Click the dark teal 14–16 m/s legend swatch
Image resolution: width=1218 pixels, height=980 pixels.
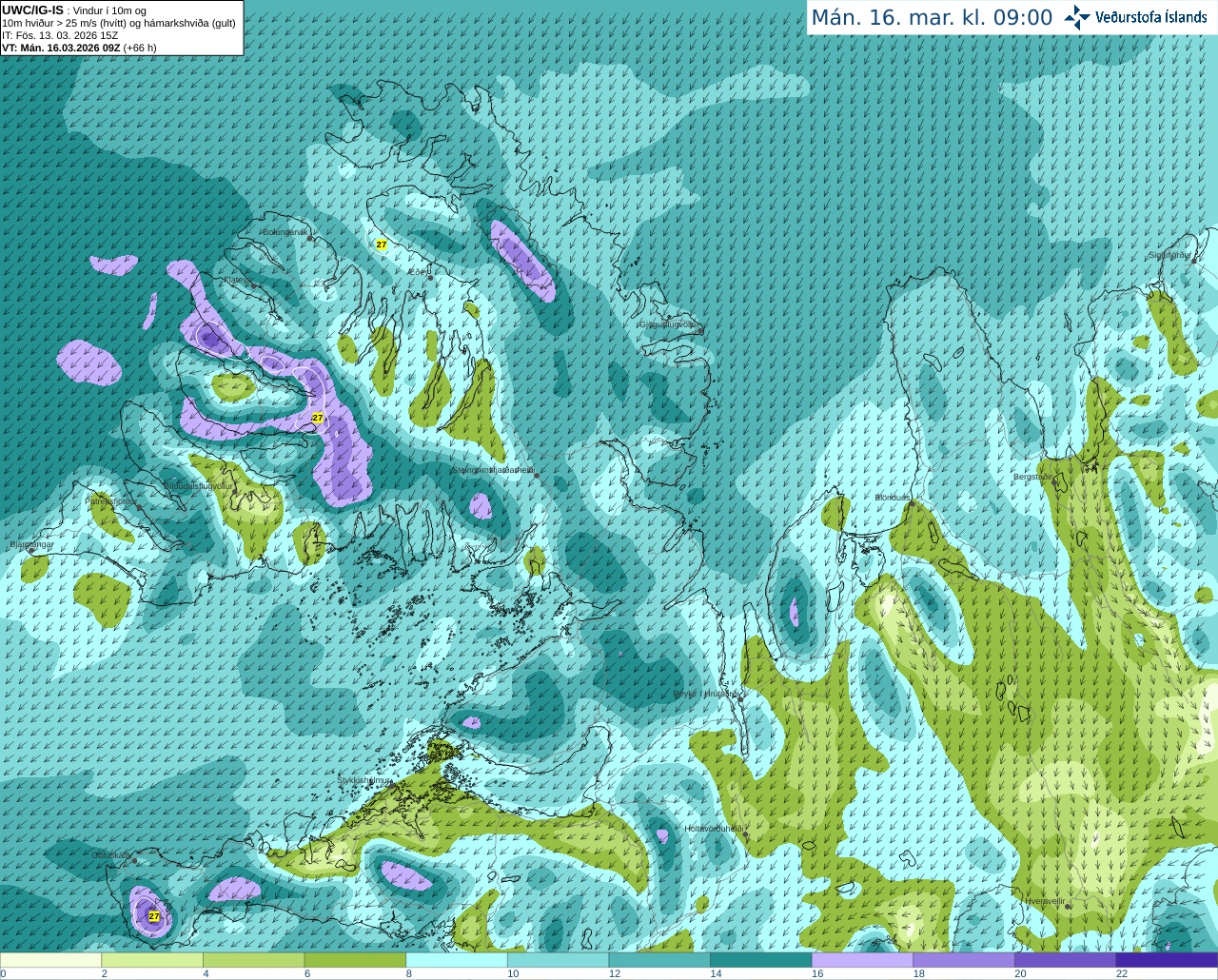(x=761, y=960)
